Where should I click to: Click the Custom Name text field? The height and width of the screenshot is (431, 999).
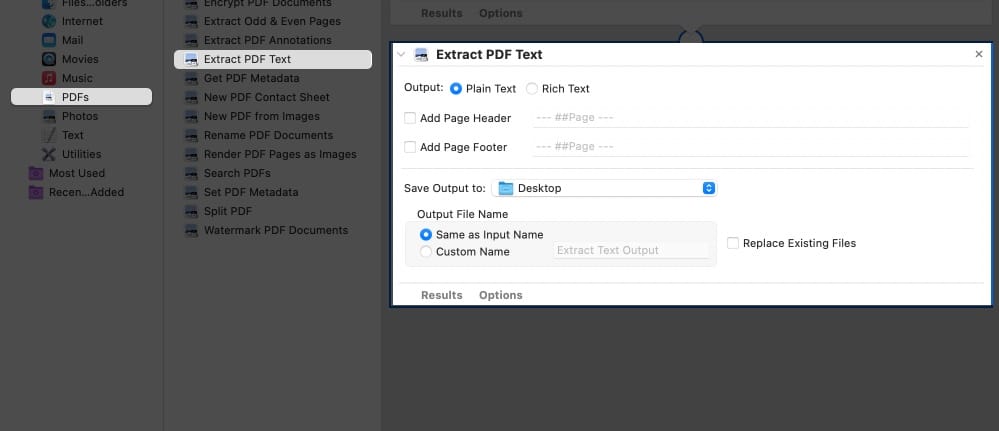(x=631, y=251)
